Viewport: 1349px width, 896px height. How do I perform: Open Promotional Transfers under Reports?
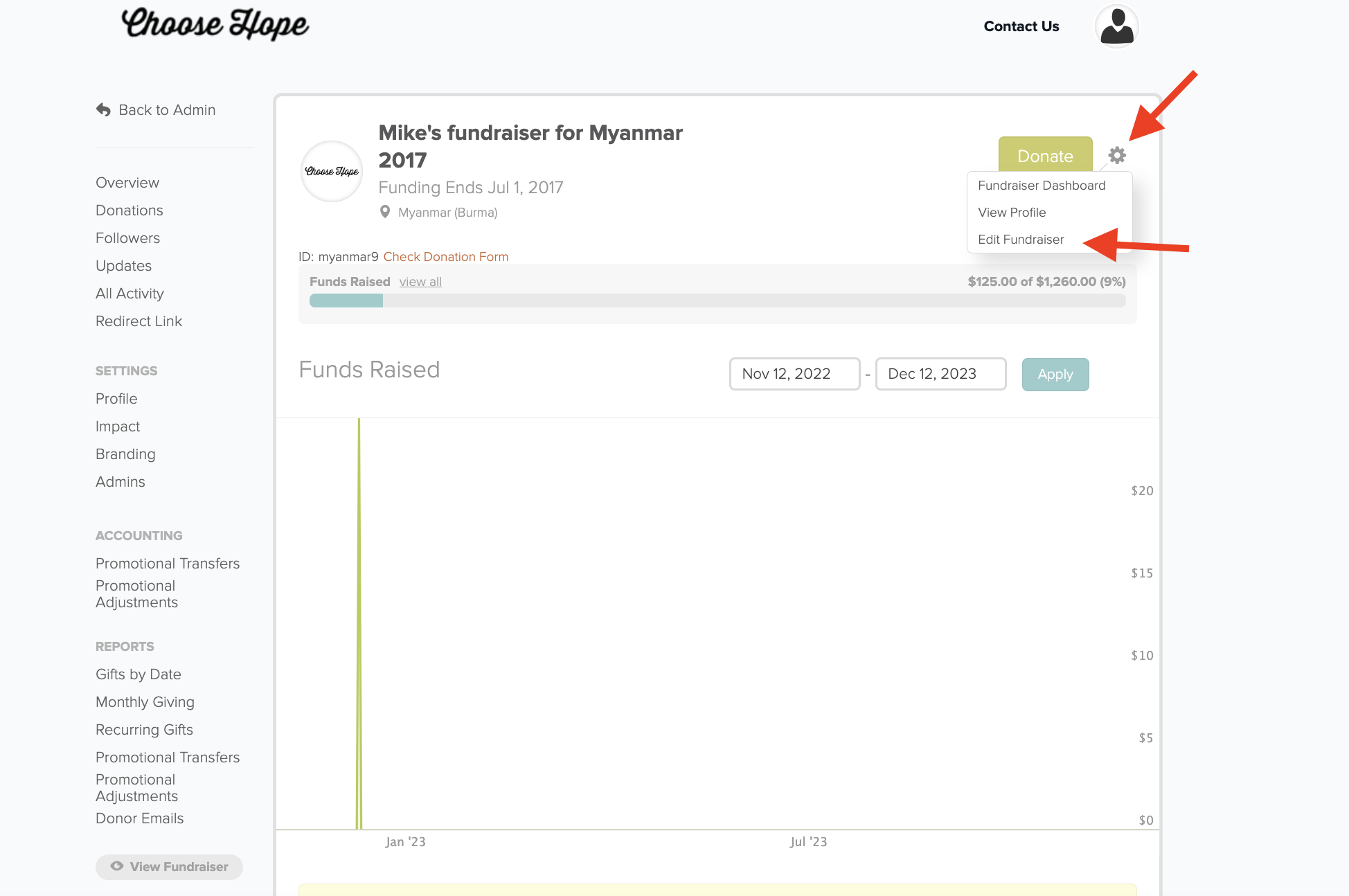(x=168, y=758)
